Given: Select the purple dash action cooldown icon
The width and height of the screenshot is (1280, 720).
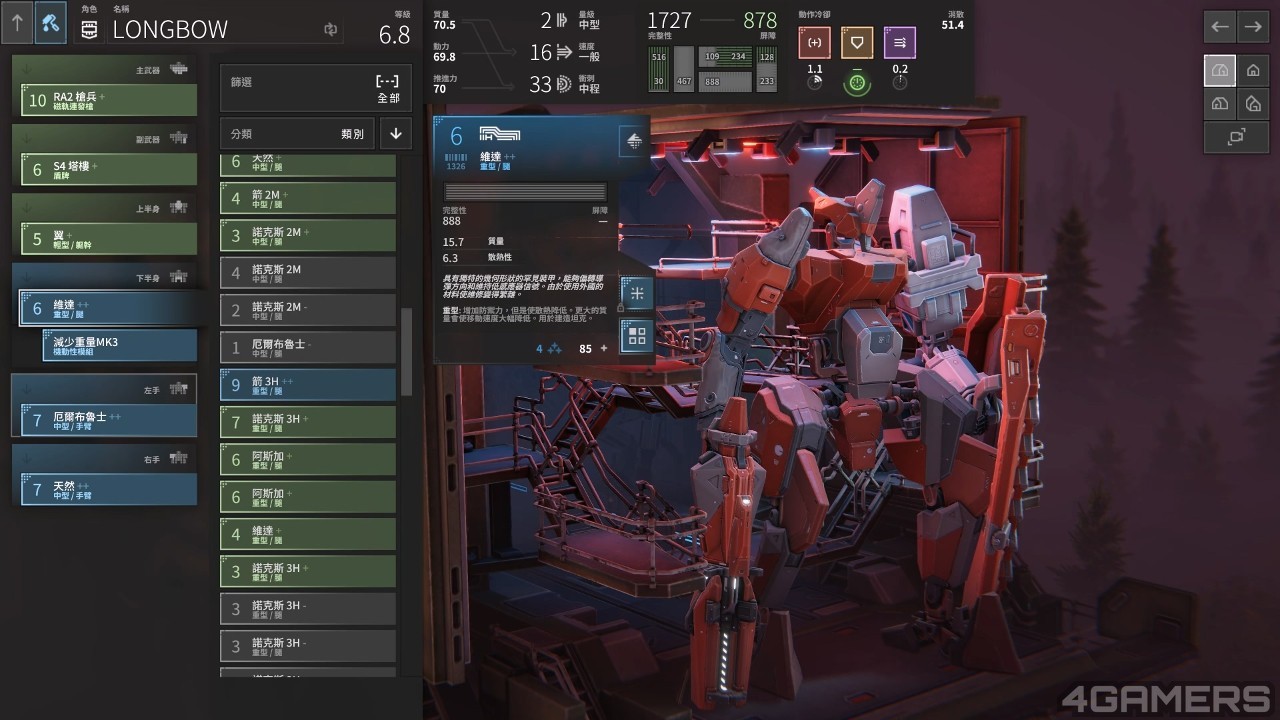Looking at the screenshot, I should coord(900,42).
